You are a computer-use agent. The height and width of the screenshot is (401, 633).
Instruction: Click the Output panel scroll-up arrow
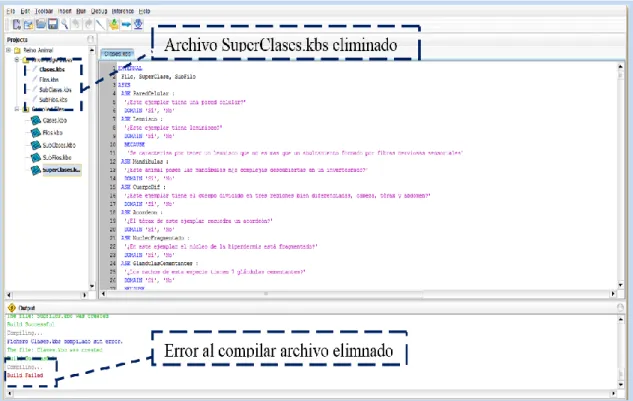pos(621,319)
